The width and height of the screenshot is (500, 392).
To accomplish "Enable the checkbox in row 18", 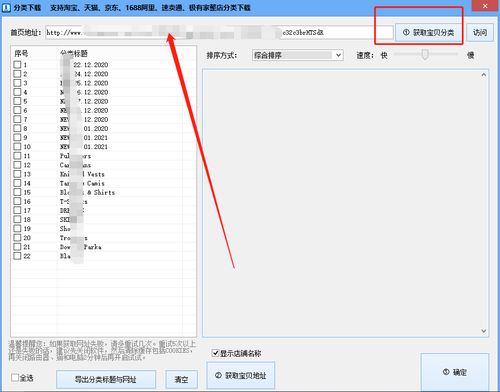I will (17, 219).
